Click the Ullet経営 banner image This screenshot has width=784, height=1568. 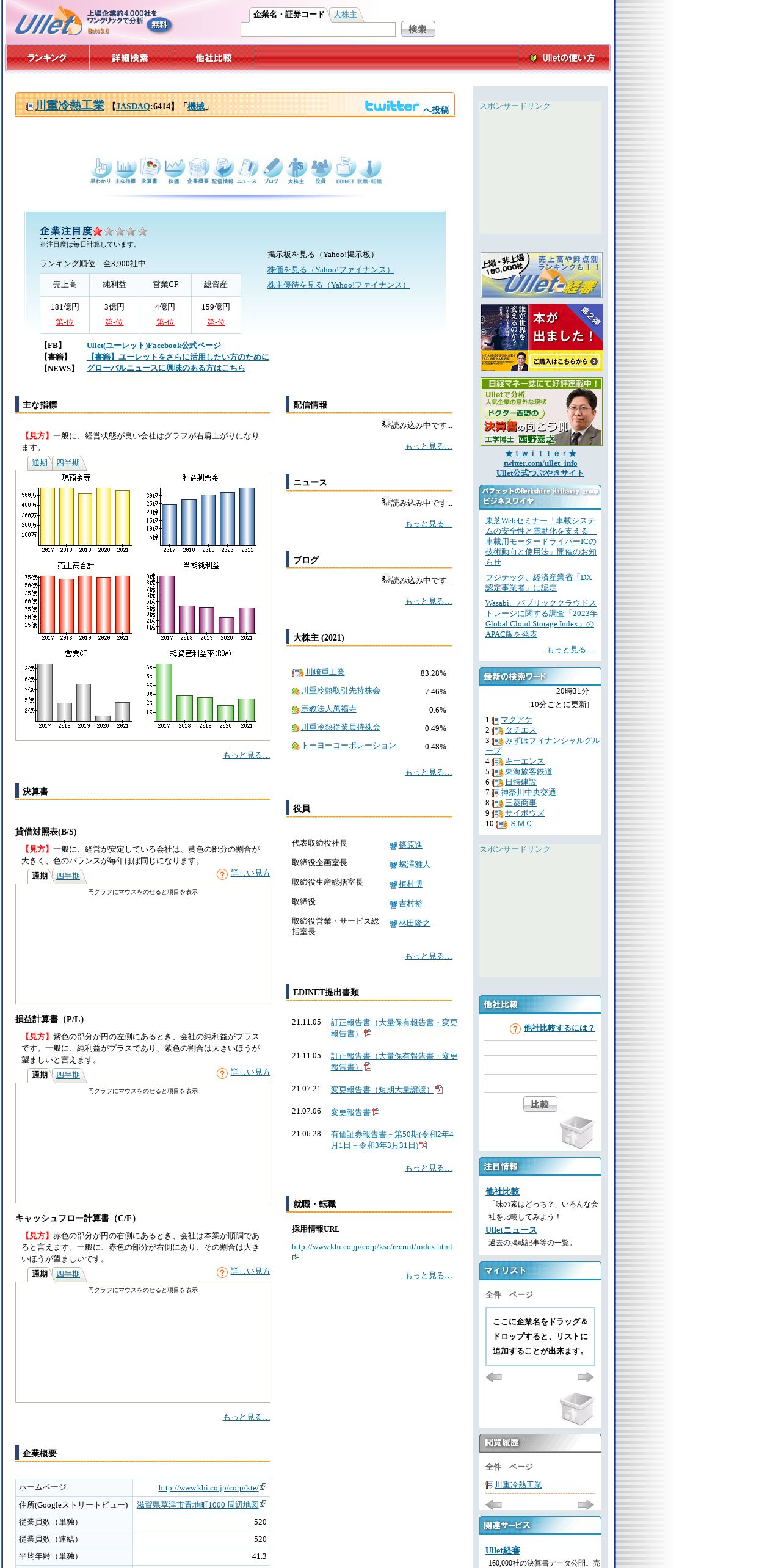tap(541, 275)
